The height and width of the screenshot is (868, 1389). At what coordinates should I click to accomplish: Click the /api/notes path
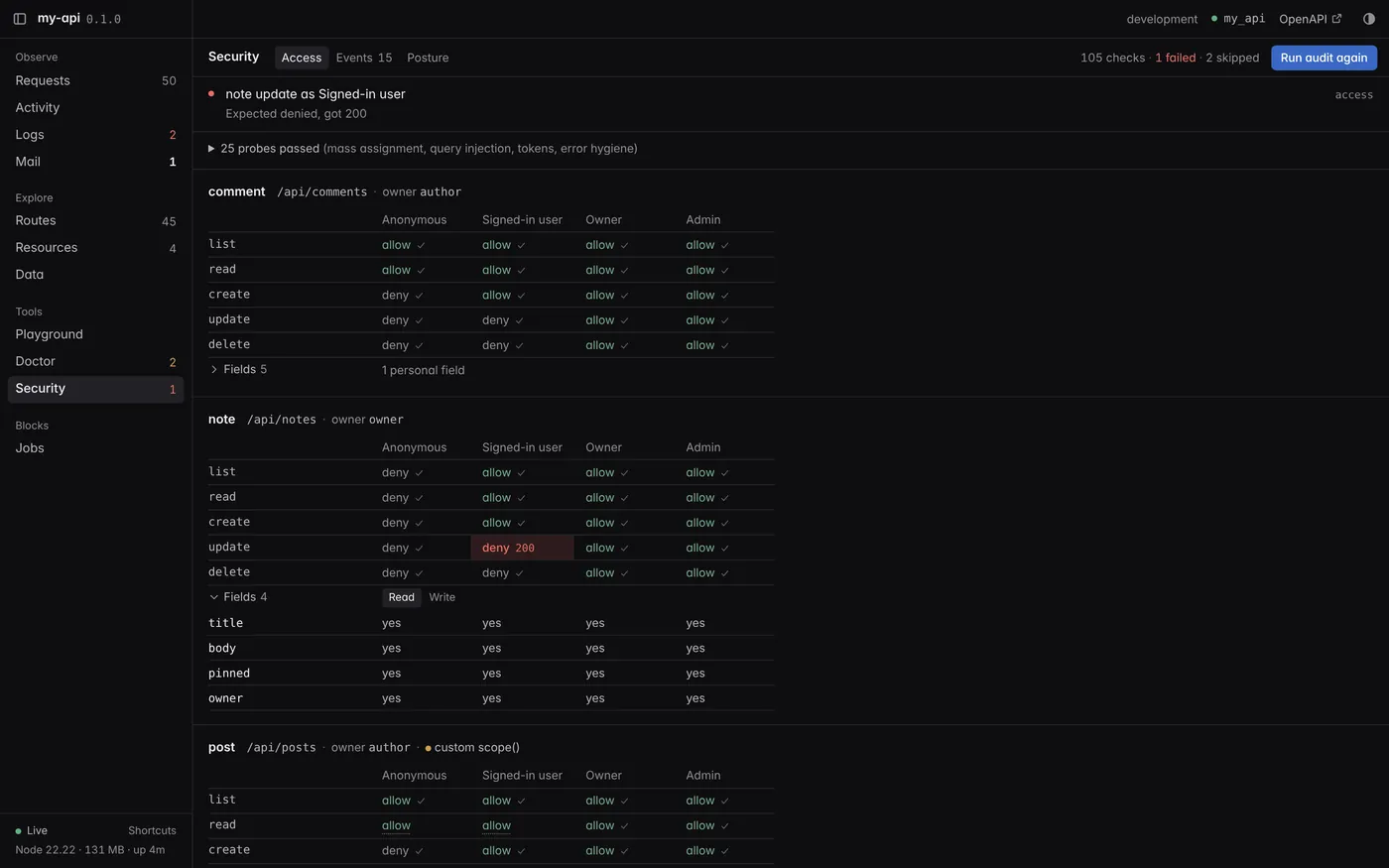point(282,420)
